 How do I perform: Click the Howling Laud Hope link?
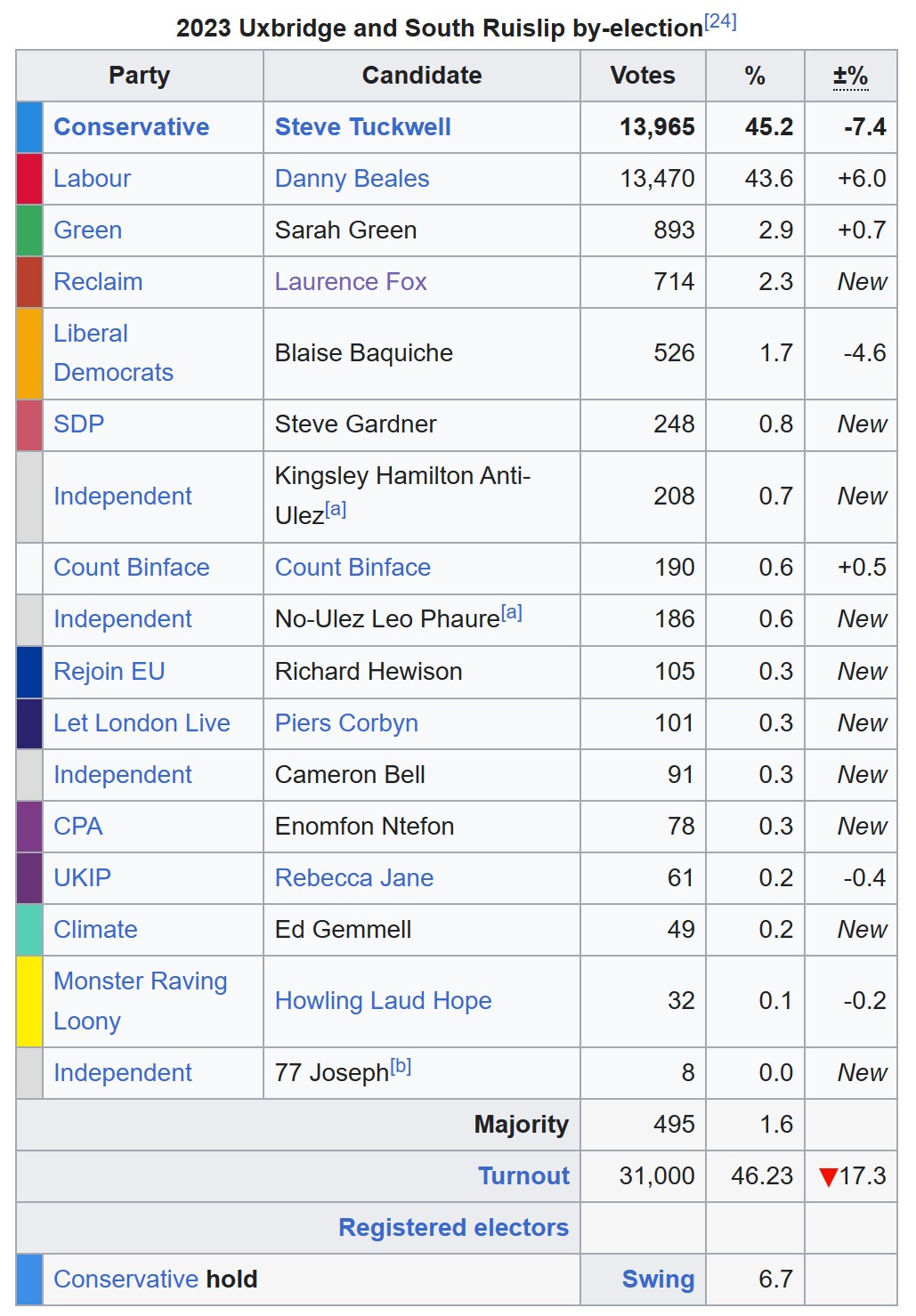pyautogui.click(x=383, y=1001)
